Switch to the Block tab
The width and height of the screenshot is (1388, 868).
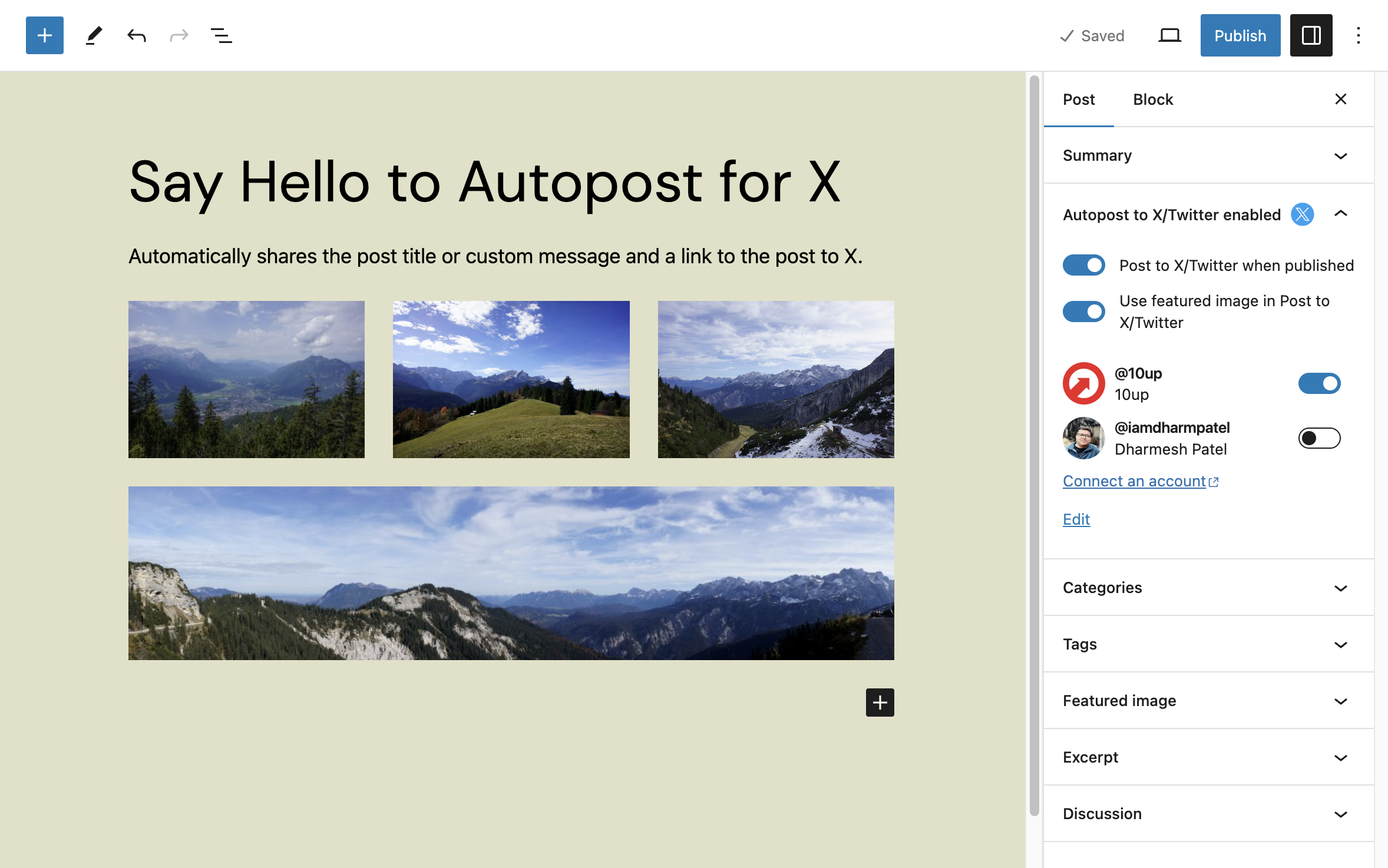1153,100
